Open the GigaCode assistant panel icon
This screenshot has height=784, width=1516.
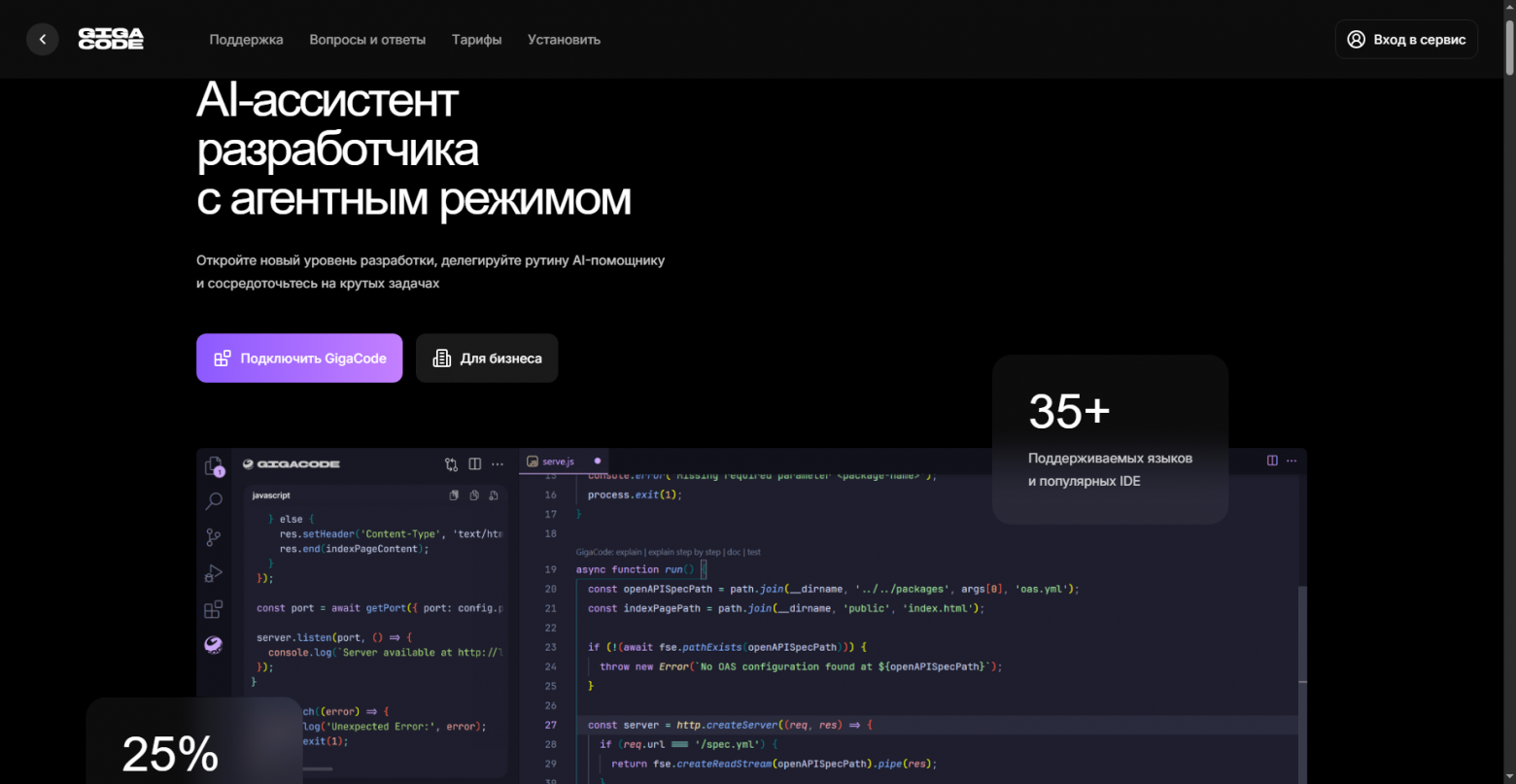(214, 644)
